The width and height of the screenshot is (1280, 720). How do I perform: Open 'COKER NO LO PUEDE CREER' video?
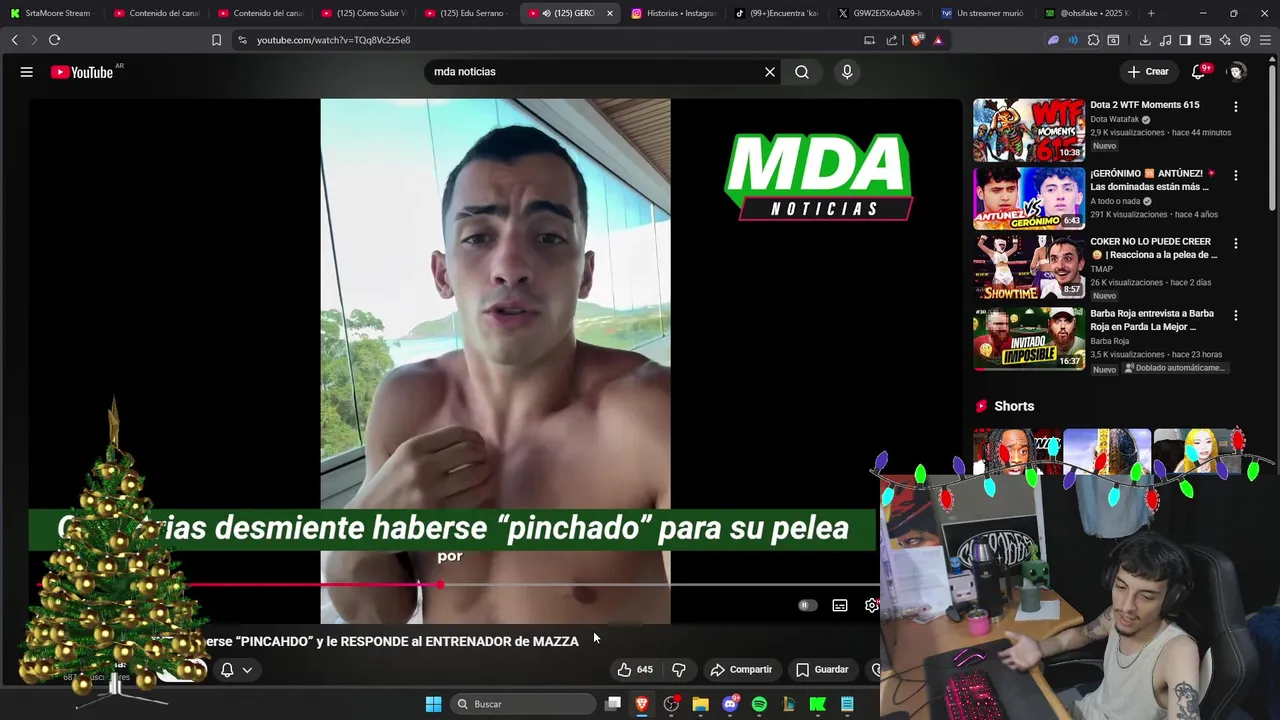point(1153,248)
